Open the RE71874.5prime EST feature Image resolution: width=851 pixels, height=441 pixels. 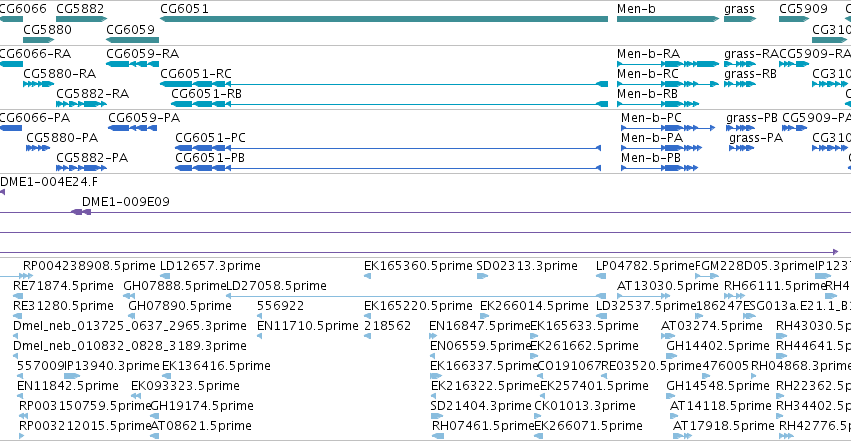[x=18, y=296]
